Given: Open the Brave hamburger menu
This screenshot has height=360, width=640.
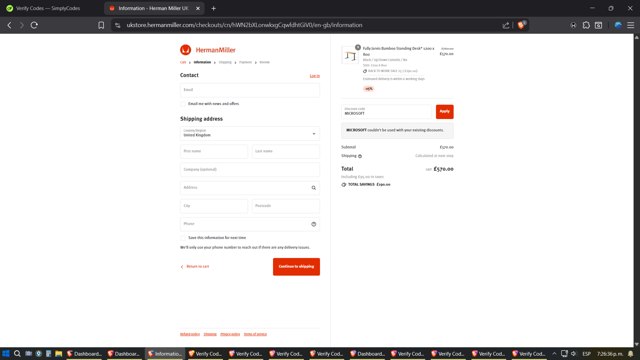Looking at the screenshot, I should pos(631,25).
